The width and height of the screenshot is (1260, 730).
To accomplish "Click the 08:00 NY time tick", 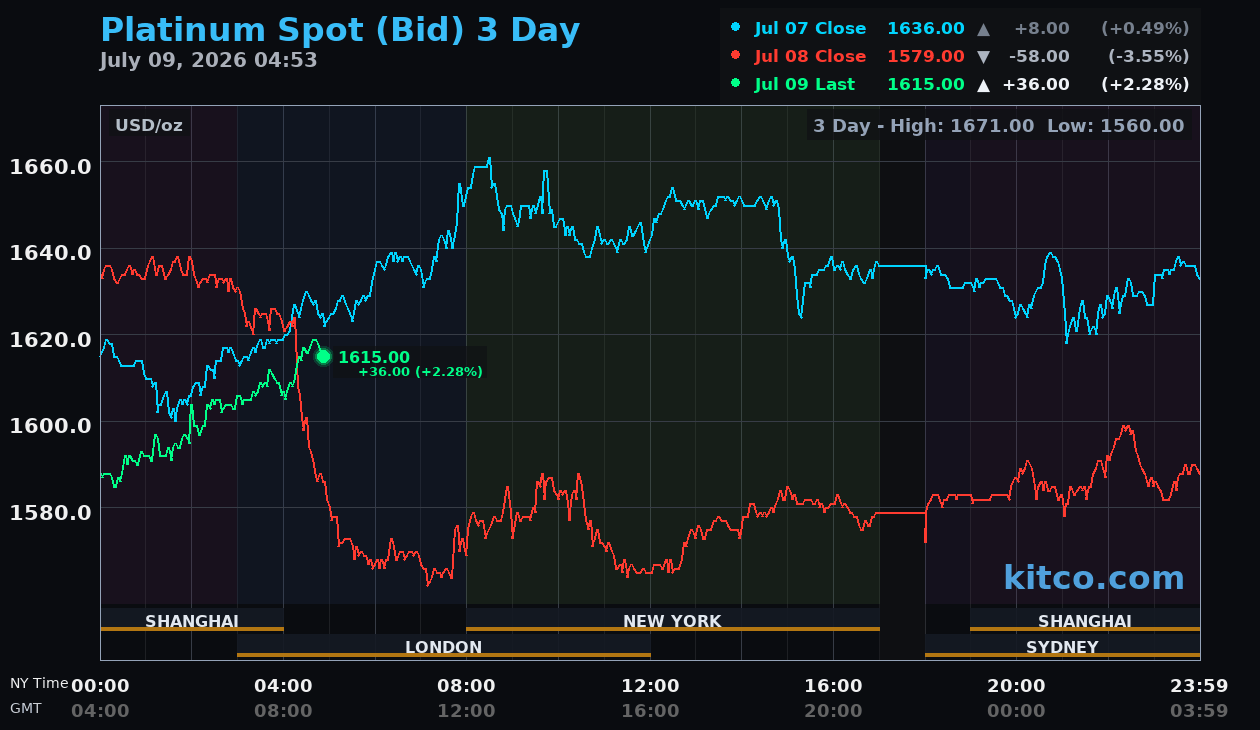I will (x=466, y=686).
